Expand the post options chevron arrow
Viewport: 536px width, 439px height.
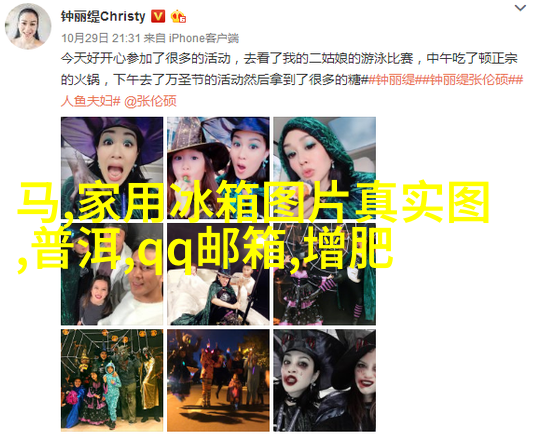coord(520,8)
